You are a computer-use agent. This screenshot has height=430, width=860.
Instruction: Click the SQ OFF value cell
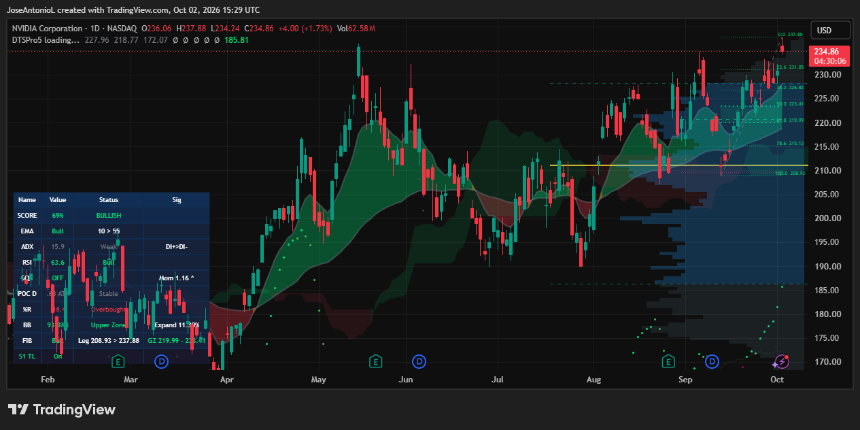tap(58, 278)
